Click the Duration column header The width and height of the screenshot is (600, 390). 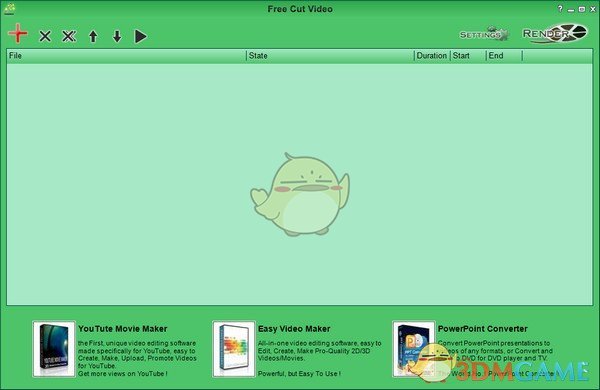(432, 55)
